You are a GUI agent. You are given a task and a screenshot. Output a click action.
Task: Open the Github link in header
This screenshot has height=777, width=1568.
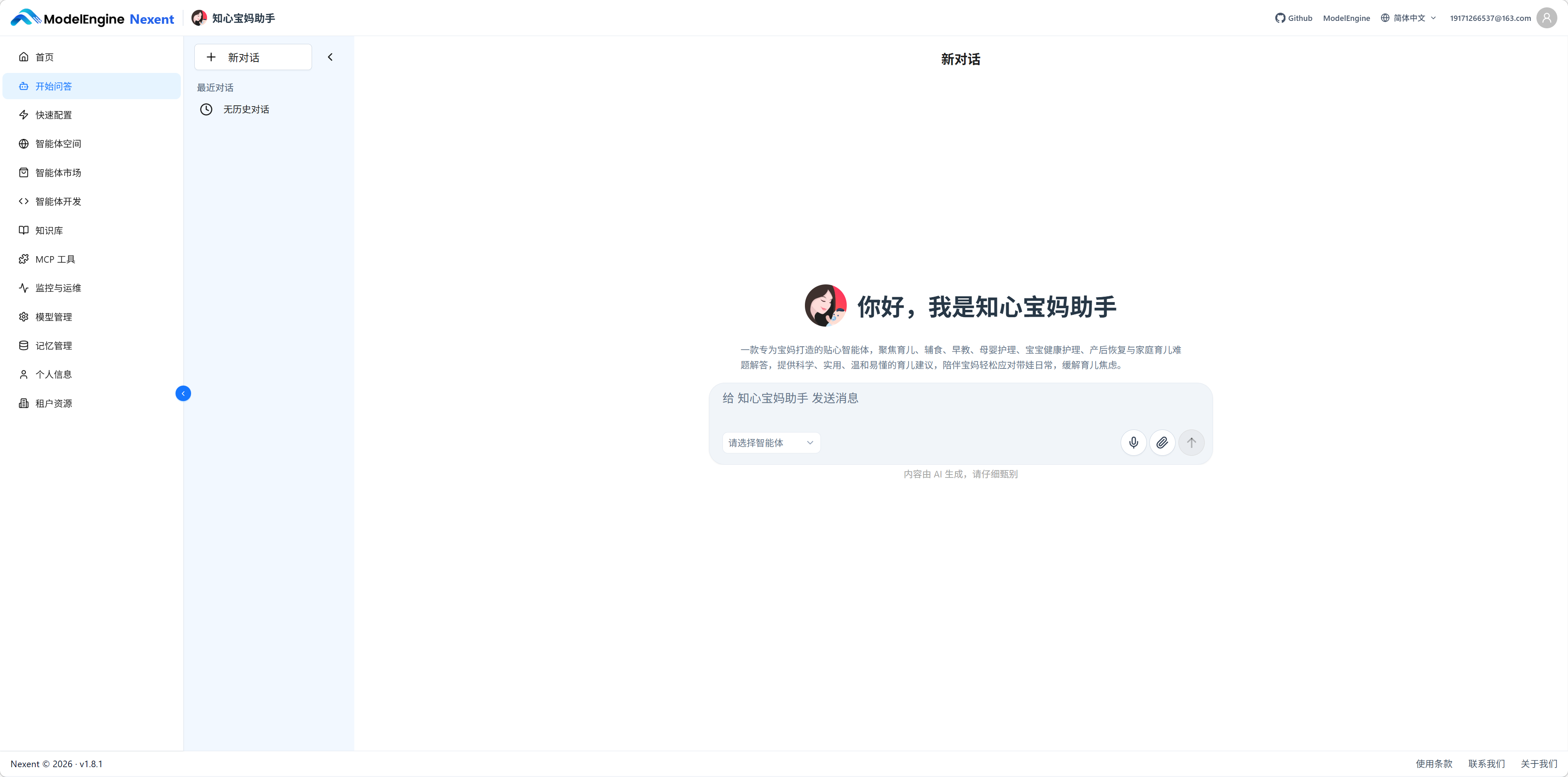click(1294, 18)
